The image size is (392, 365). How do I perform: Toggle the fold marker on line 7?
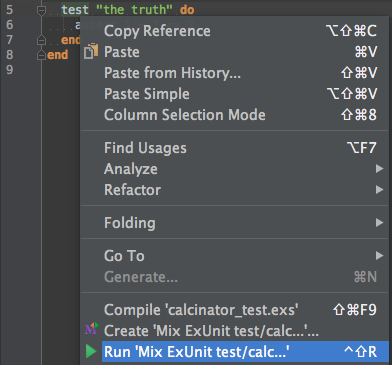tap(41, 40)
